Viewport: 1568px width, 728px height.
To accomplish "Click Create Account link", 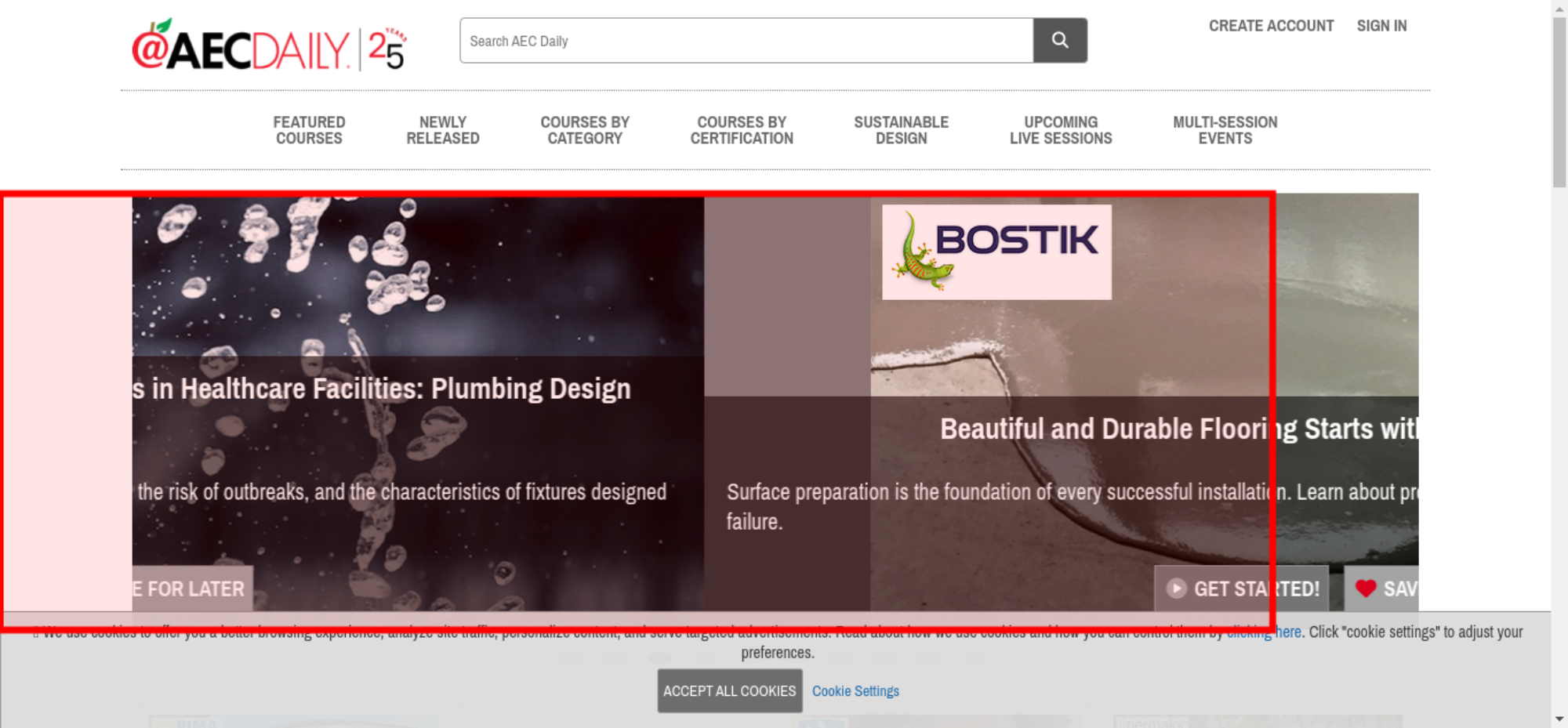I will click(1271, 26).
